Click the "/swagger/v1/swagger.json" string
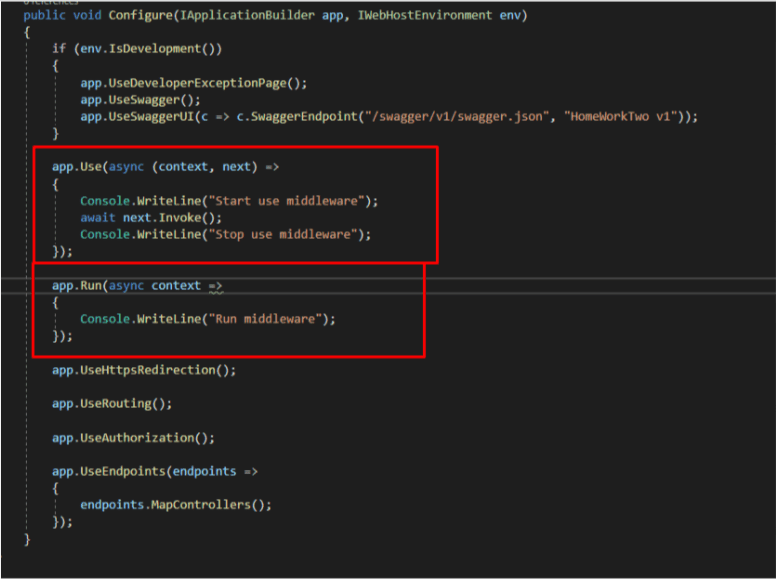 [457, 116]
